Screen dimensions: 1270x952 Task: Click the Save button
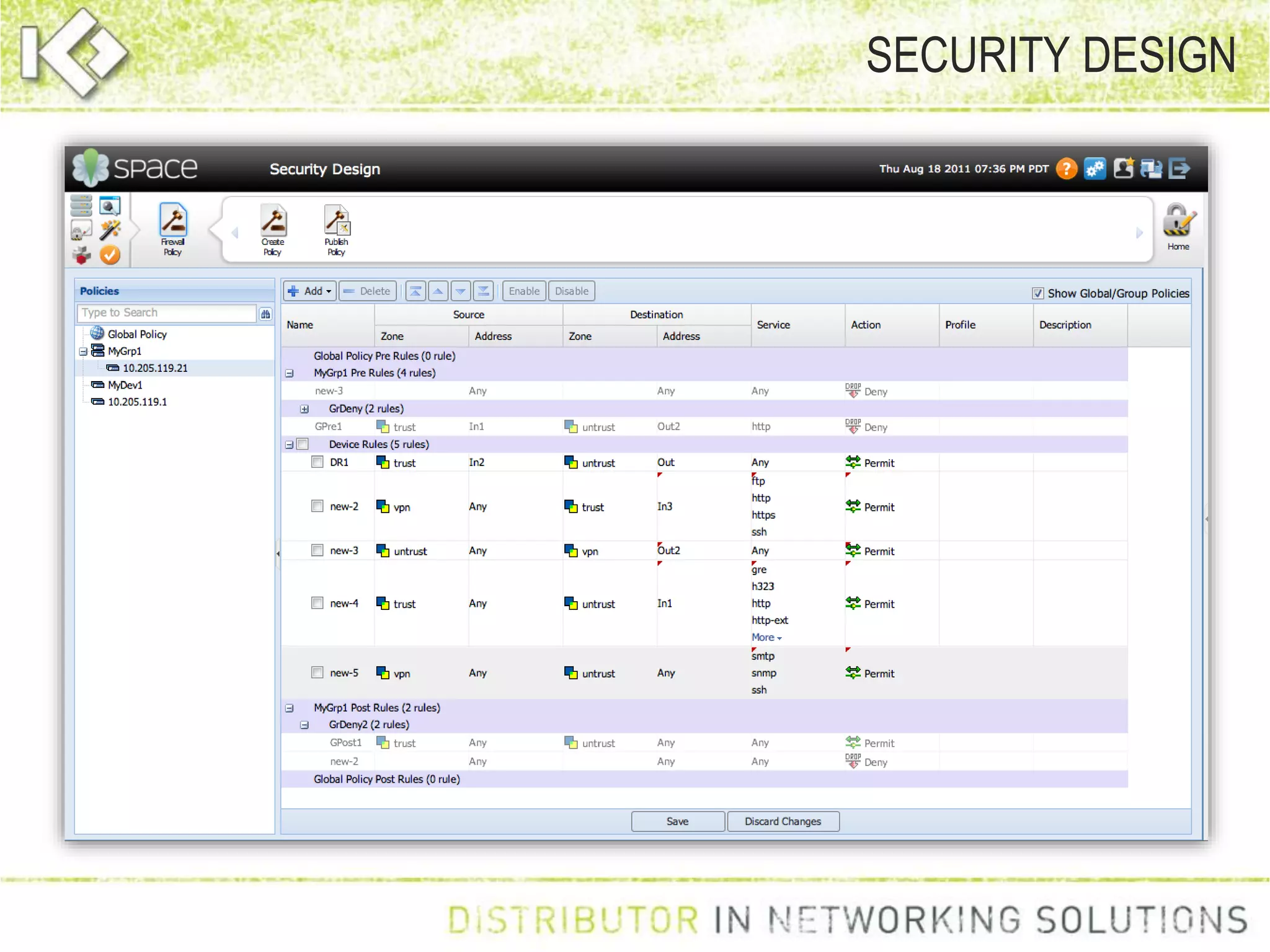pos(678,821)
